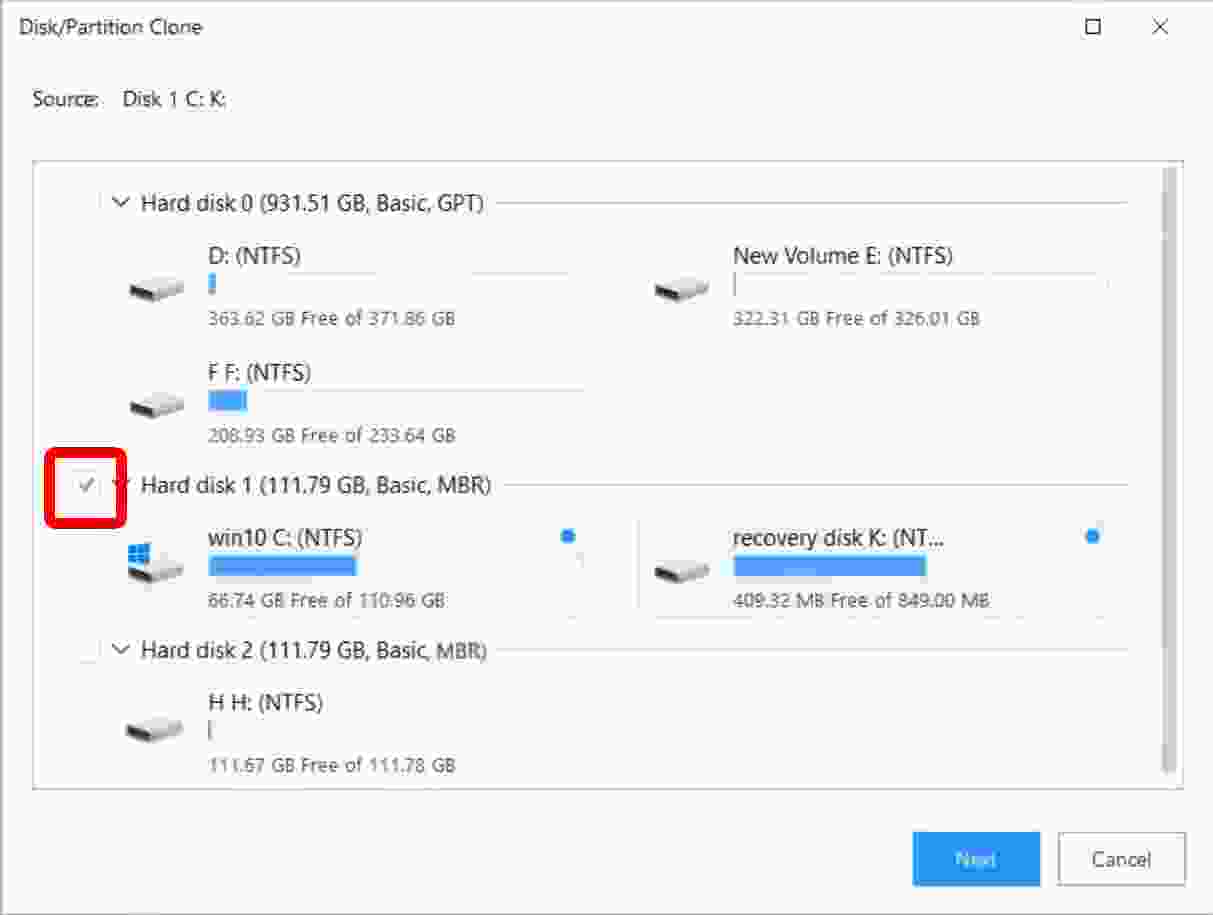Toggle the blue selection dot on win10 C:

(x=568, y=537)
